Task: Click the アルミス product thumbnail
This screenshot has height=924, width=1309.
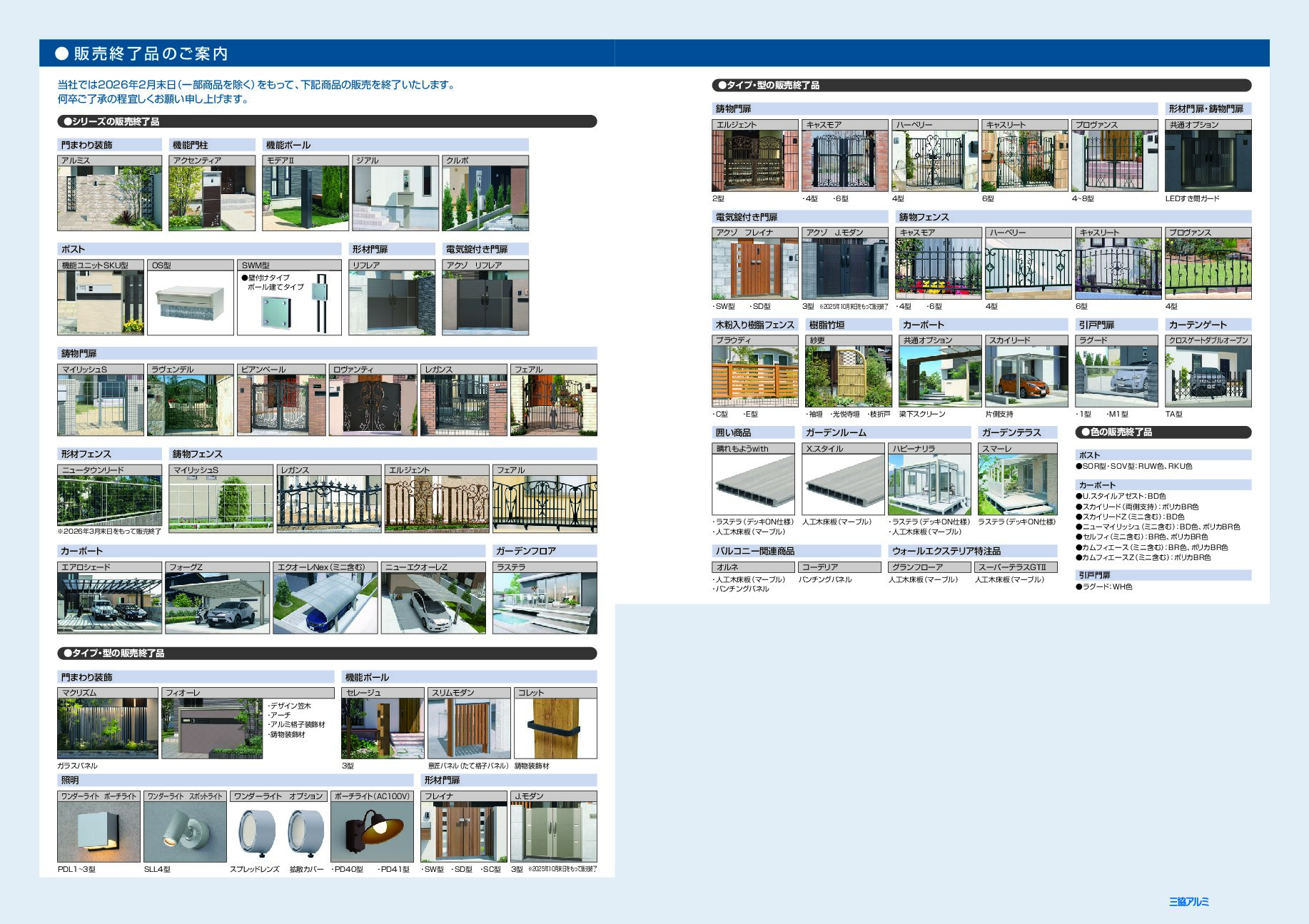Action: [x=109, y=198]
